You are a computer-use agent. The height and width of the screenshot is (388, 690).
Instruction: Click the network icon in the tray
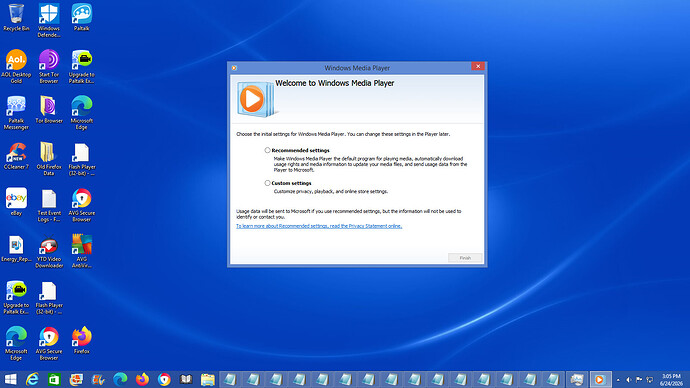[x=650, y=380]
